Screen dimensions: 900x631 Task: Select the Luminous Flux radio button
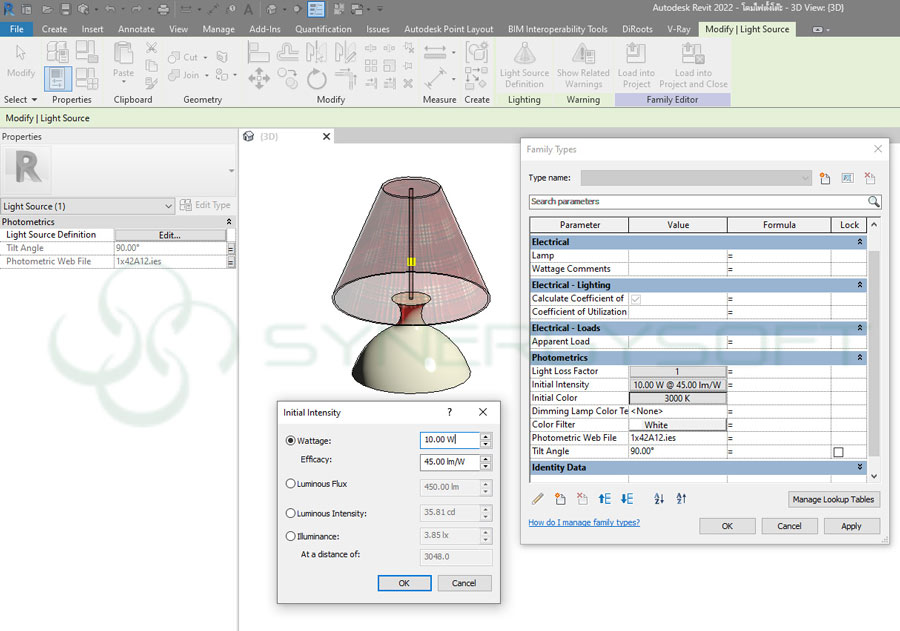[x=291, y=484]
